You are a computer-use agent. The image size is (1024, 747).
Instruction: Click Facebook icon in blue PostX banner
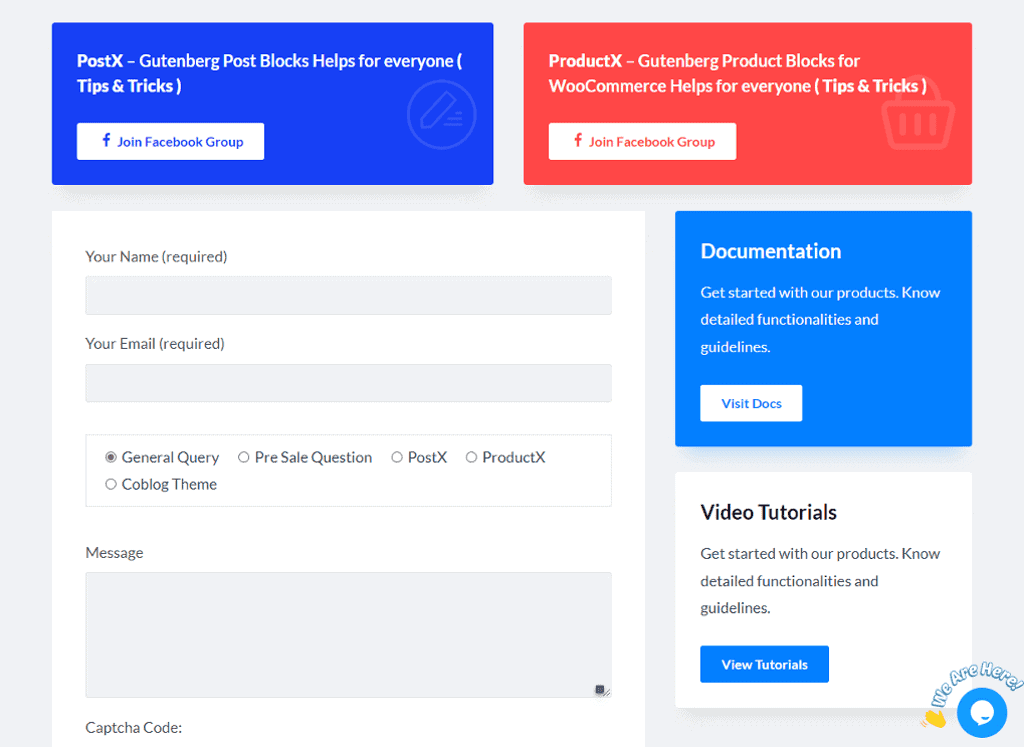pyautogui.click(x=106, y=141)
